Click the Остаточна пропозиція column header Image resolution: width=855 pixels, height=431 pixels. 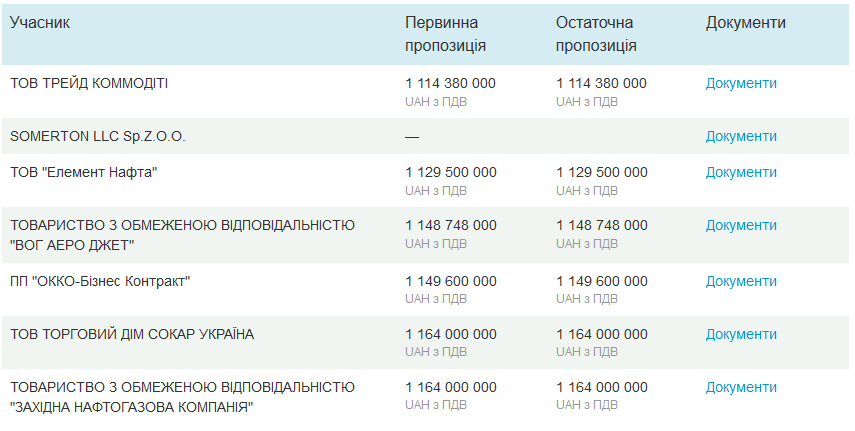pyautogui.click(x=596, y=34)
